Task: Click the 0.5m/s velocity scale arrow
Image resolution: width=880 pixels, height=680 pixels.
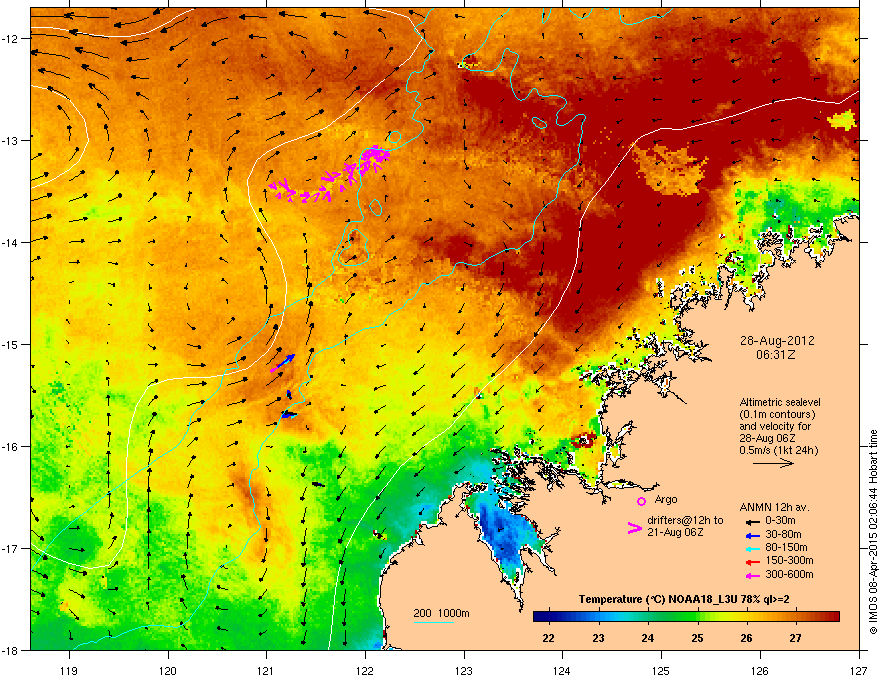Action: 773,463
